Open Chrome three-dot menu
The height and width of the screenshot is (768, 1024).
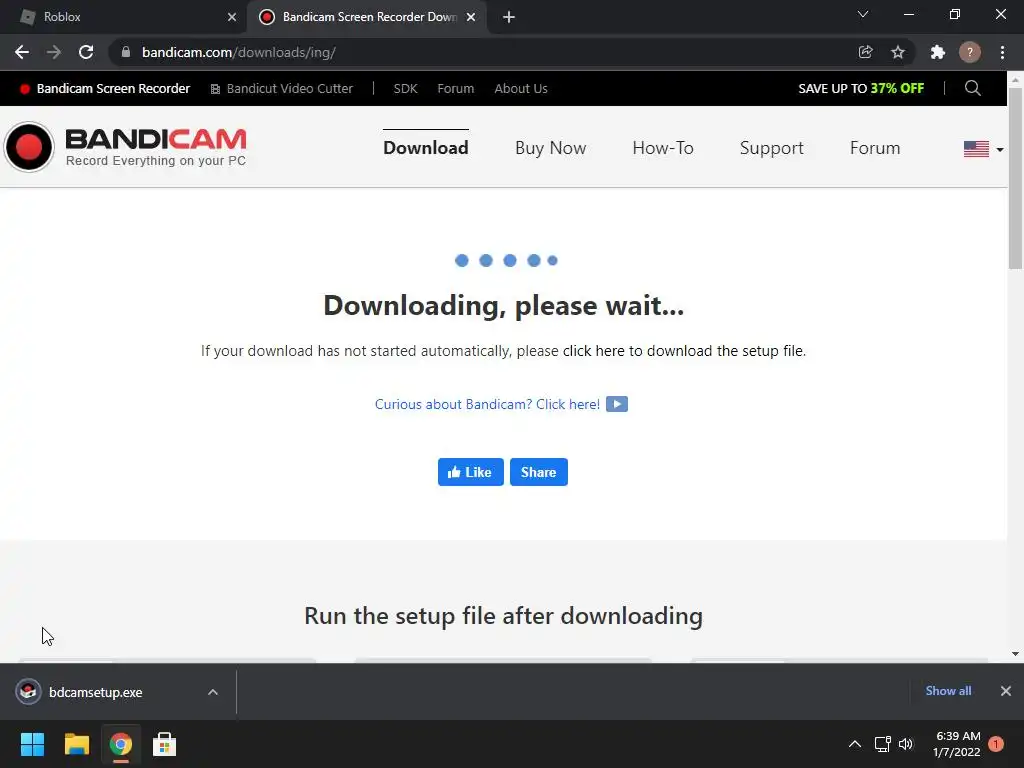[x=1002, y=52]
